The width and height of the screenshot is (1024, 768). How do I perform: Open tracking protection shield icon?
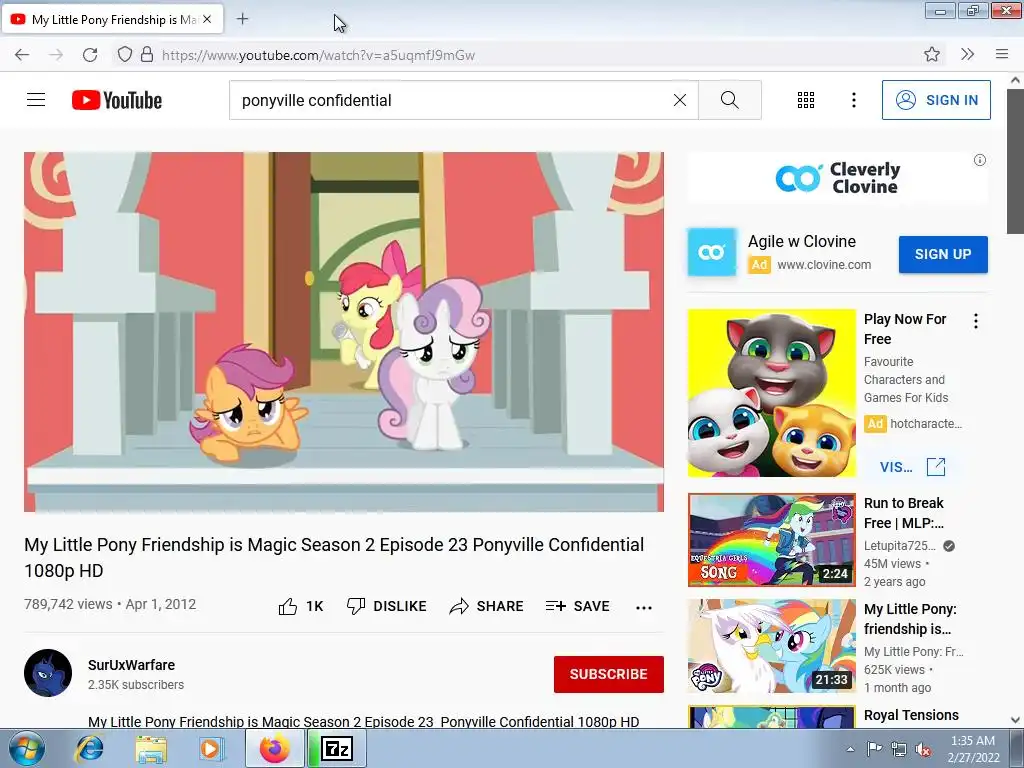coord(124,54)
